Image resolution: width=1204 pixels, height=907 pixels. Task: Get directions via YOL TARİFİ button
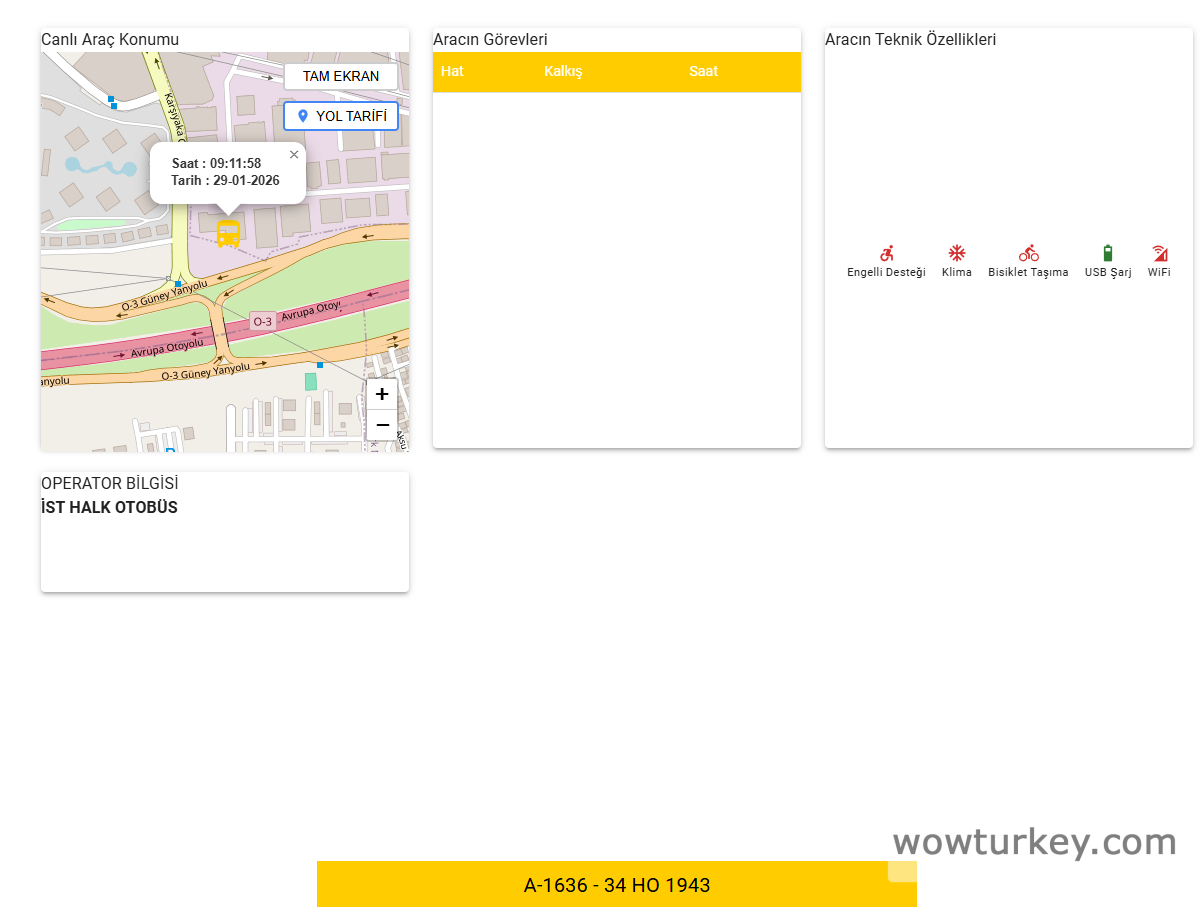tap(341, 116)
